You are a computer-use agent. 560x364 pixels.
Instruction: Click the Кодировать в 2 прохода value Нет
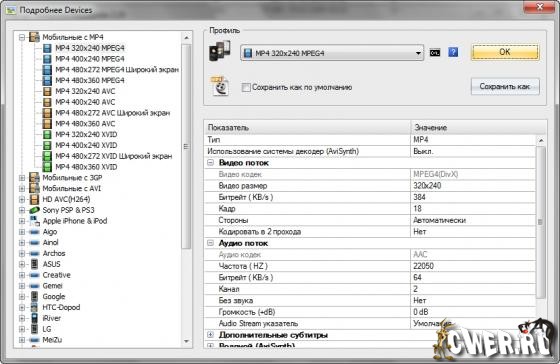pyautogui.click(x=473, y=231)
